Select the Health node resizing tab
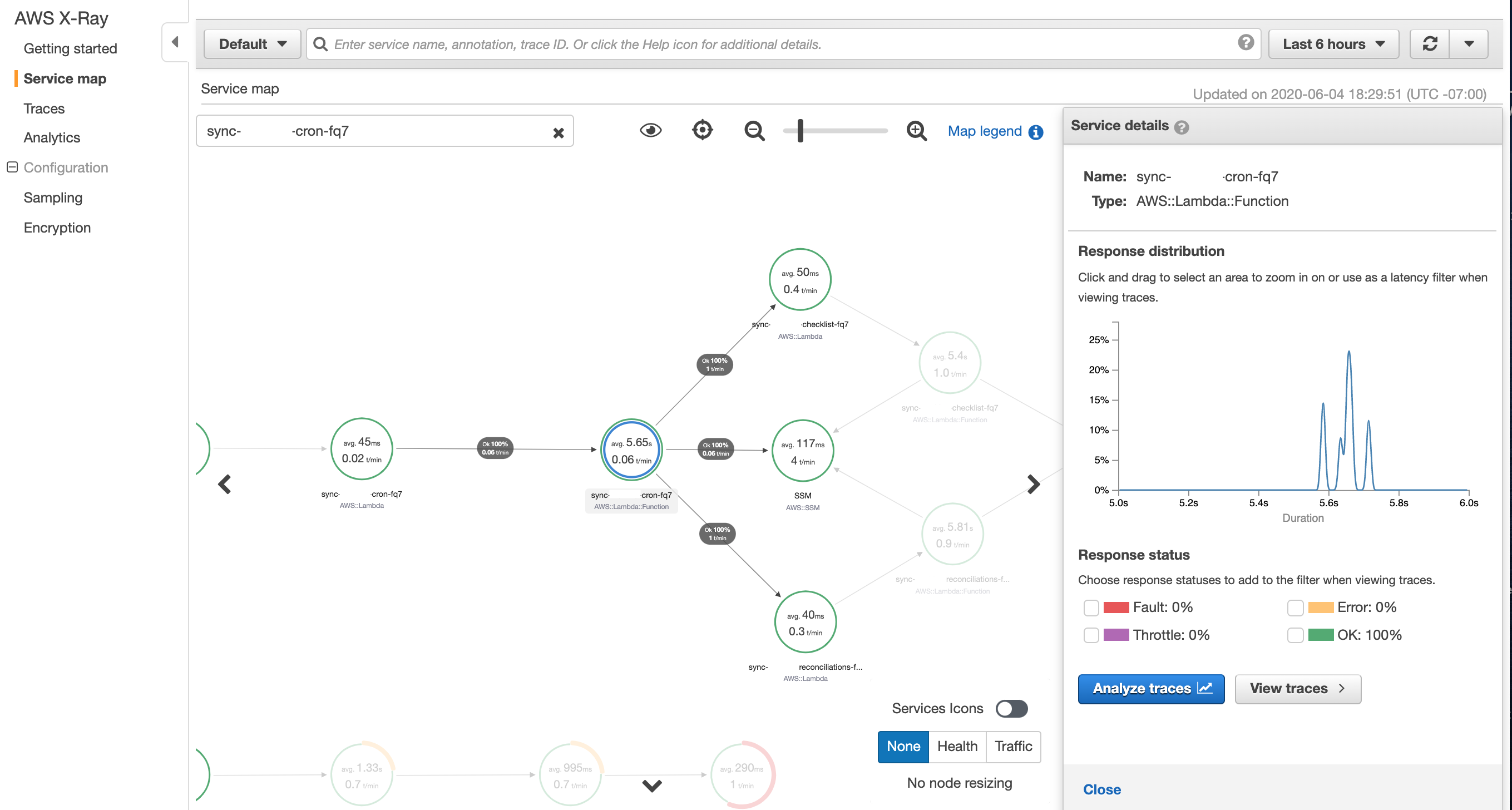1512x810 pixels. pyautogui.click(x=956, y=746)
